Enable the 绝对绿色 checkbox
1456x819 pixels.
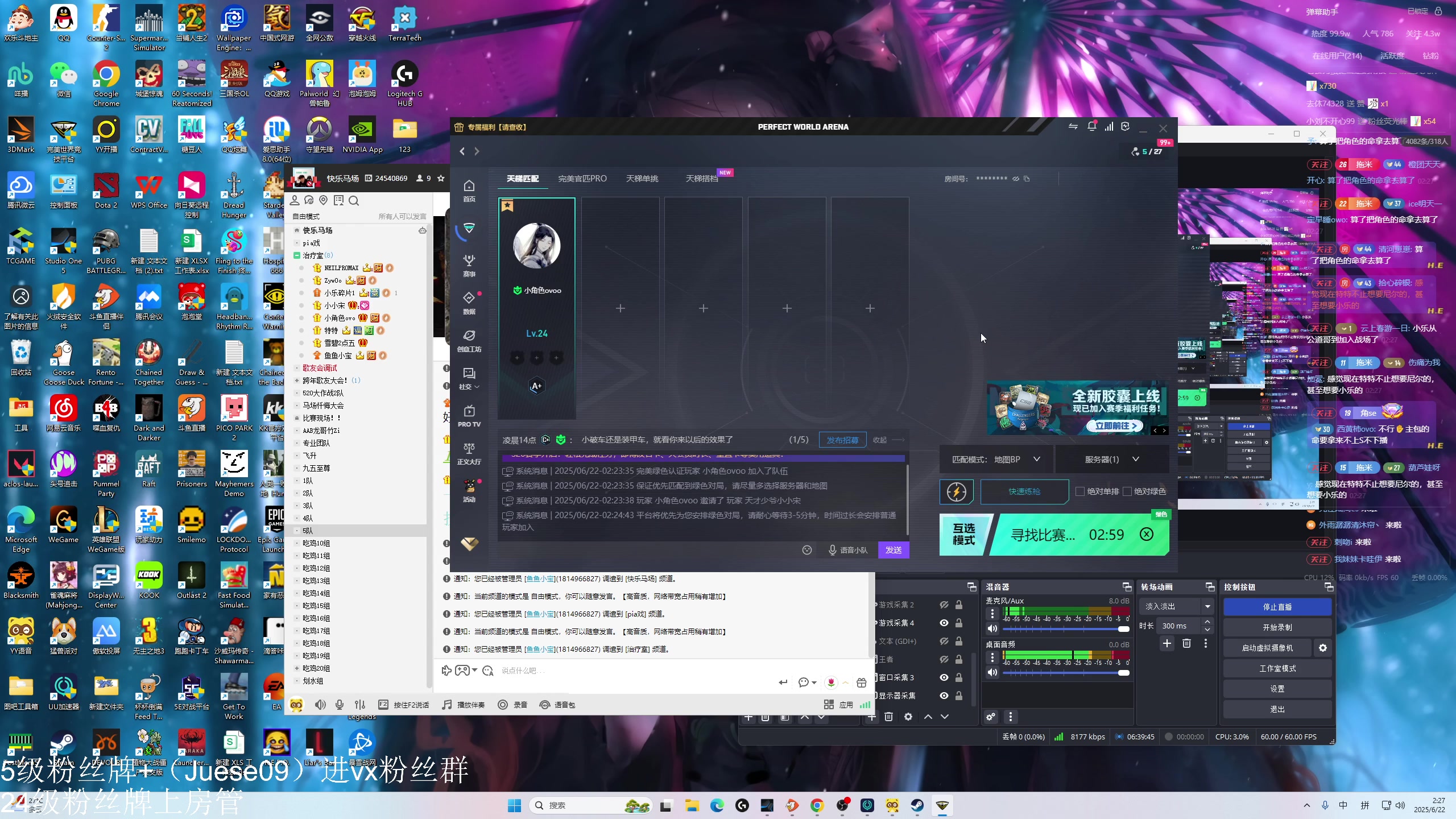tap(1127, 491)
